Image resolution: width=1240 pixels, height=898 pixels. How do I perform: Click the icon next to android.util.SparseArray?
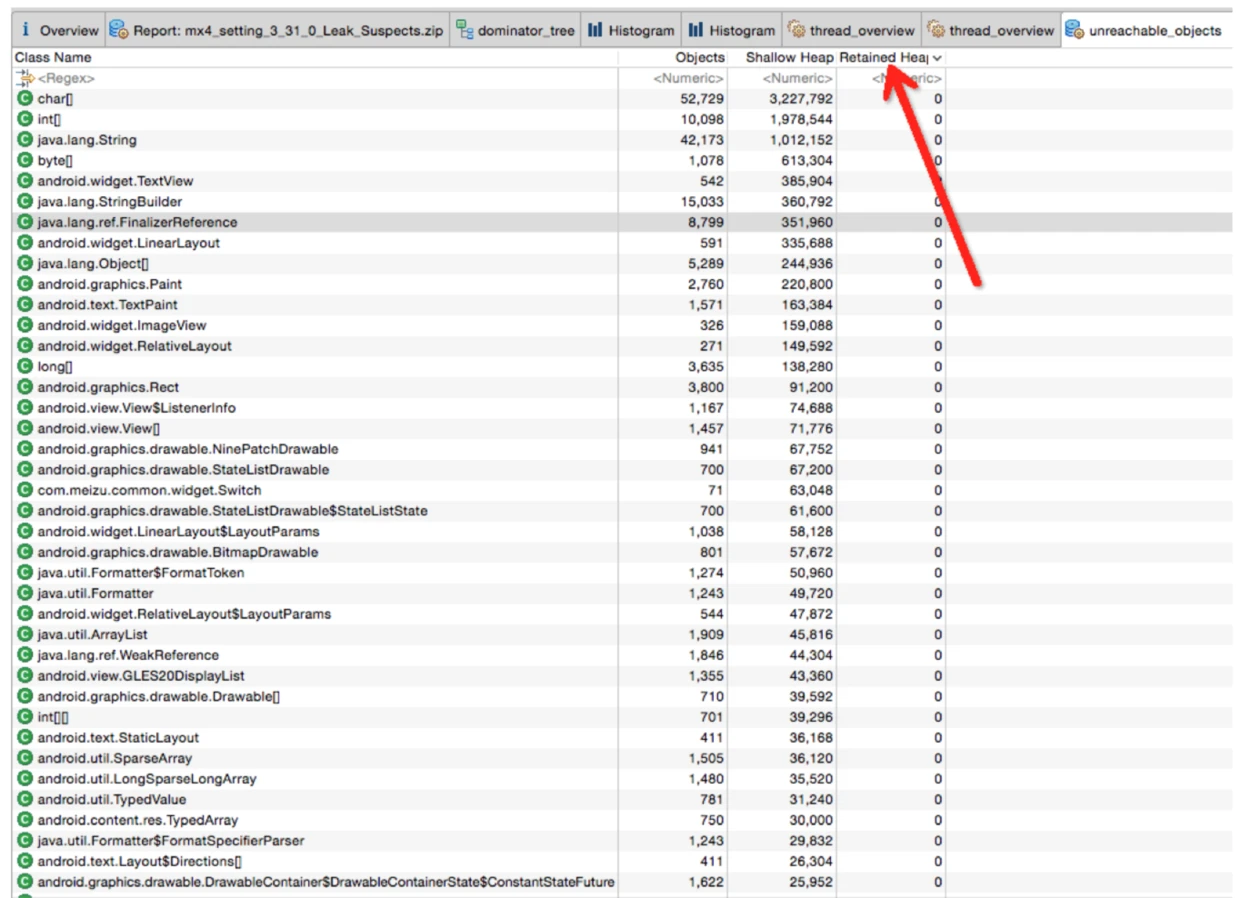(25, 758)
